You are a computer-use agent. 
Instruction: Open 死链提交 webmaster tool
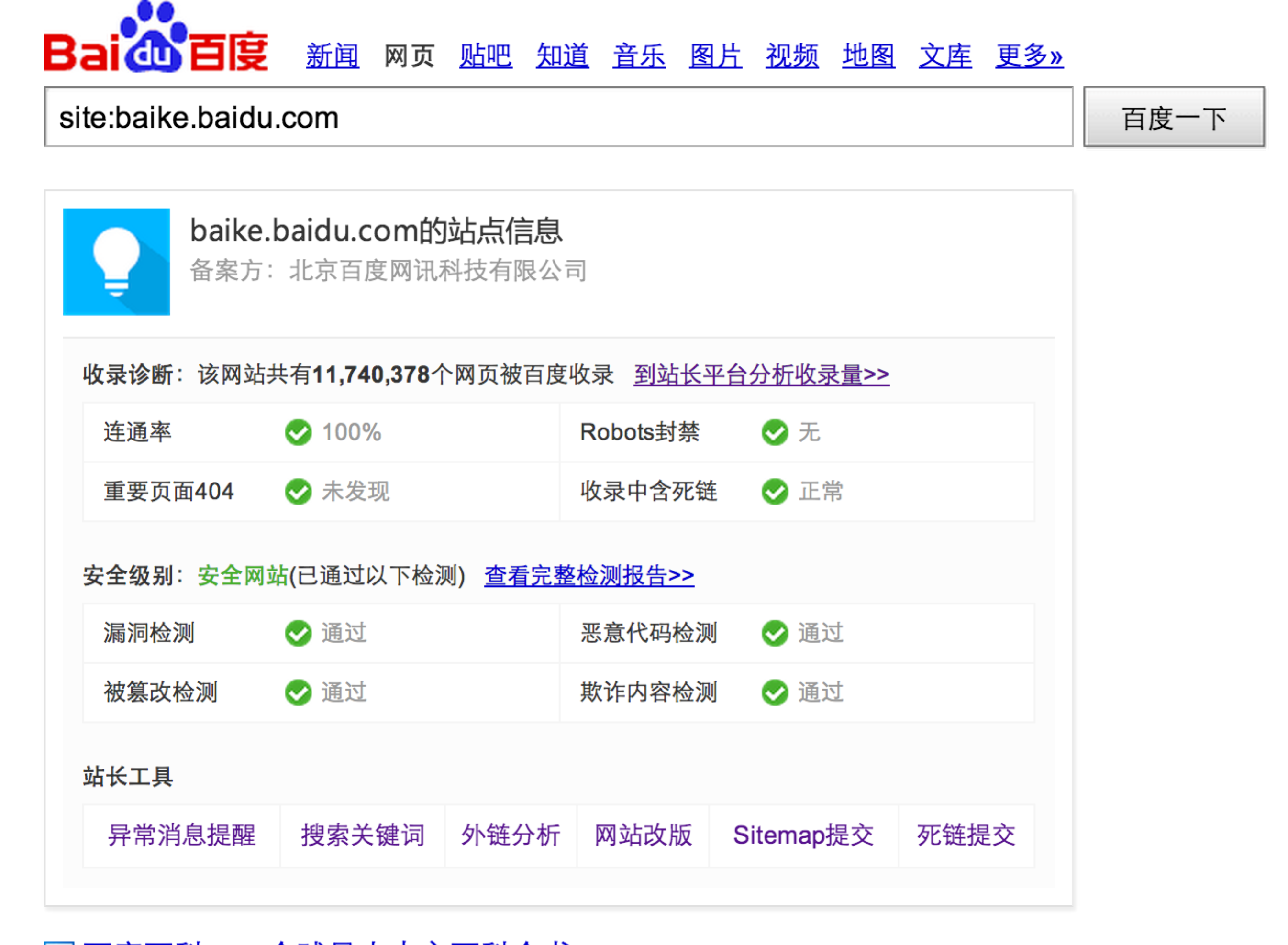[x=966, y=835]
